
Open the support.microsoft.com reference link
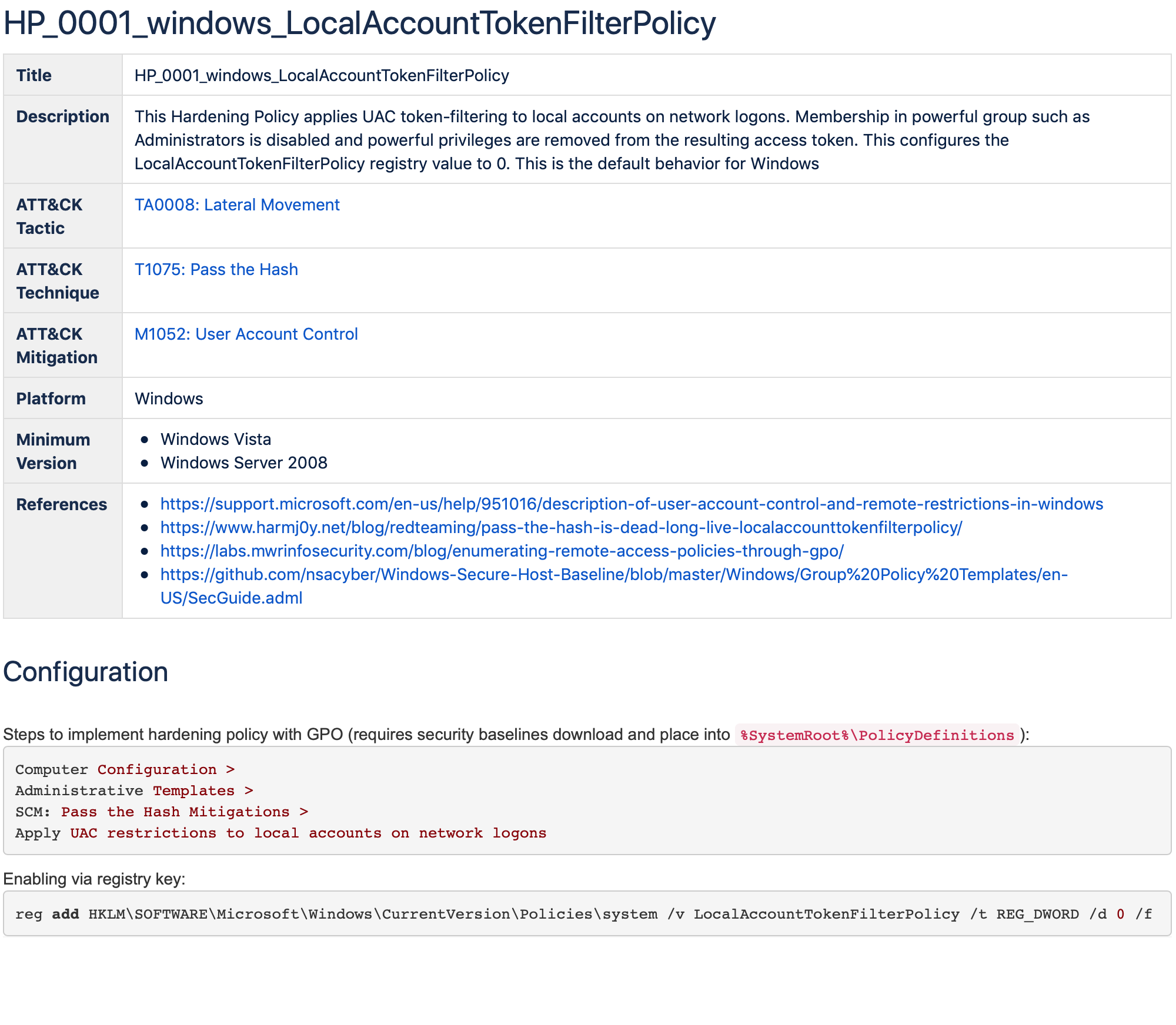pos(632,504)
